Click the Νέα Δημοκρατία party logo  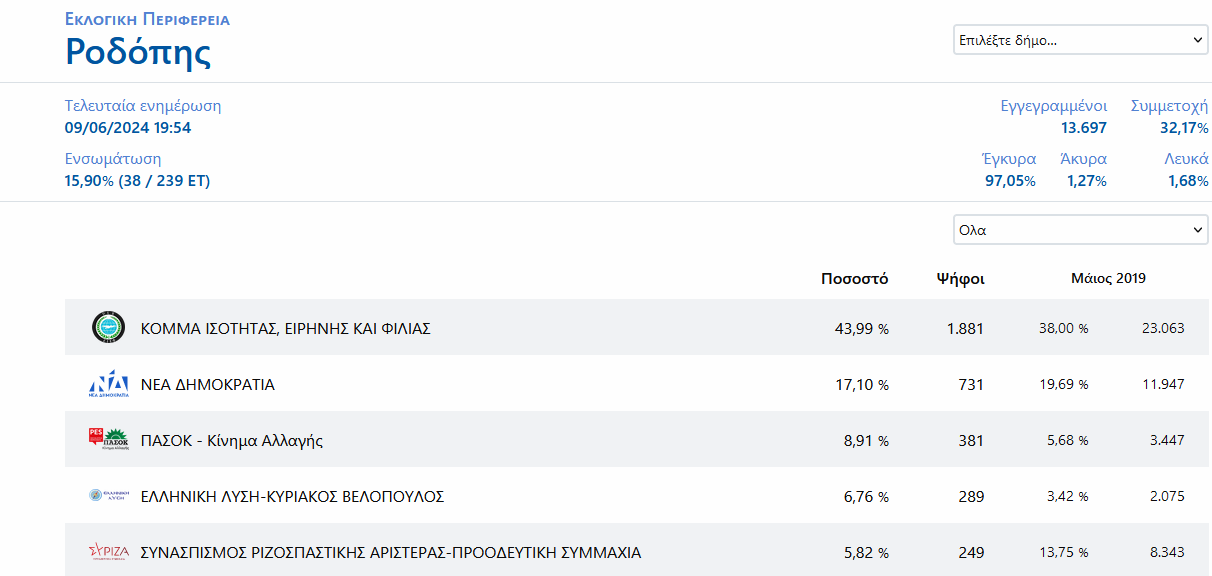(108, 384)
